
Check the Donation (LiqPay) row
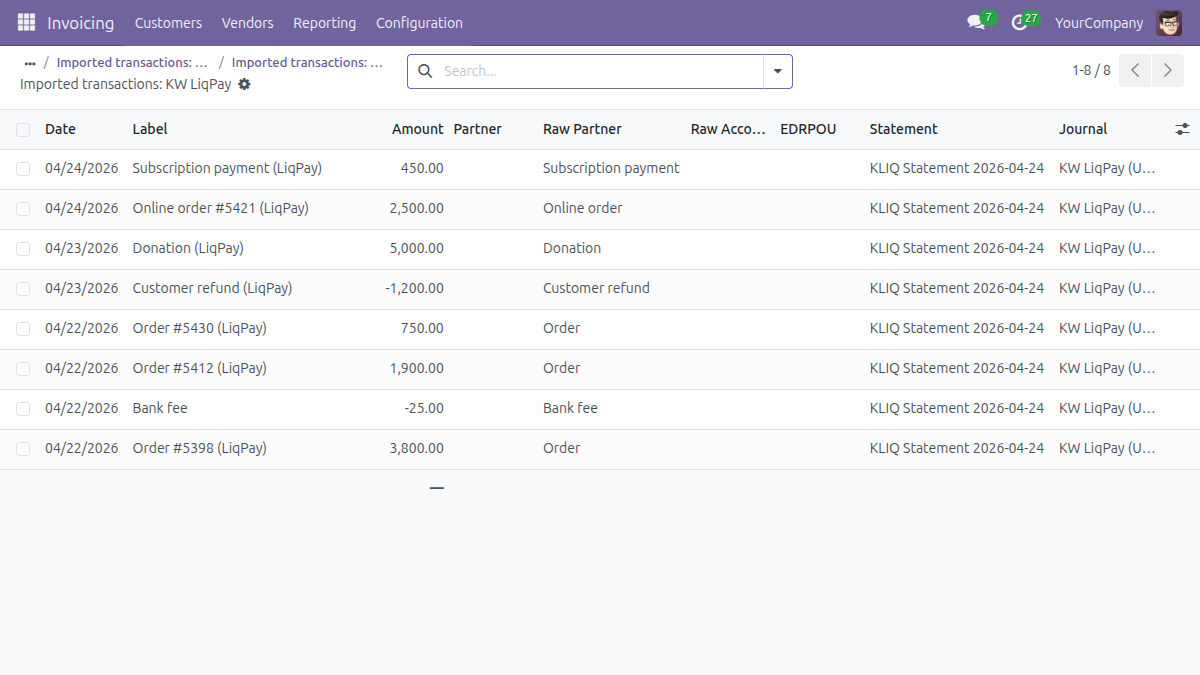click(23, 249)
